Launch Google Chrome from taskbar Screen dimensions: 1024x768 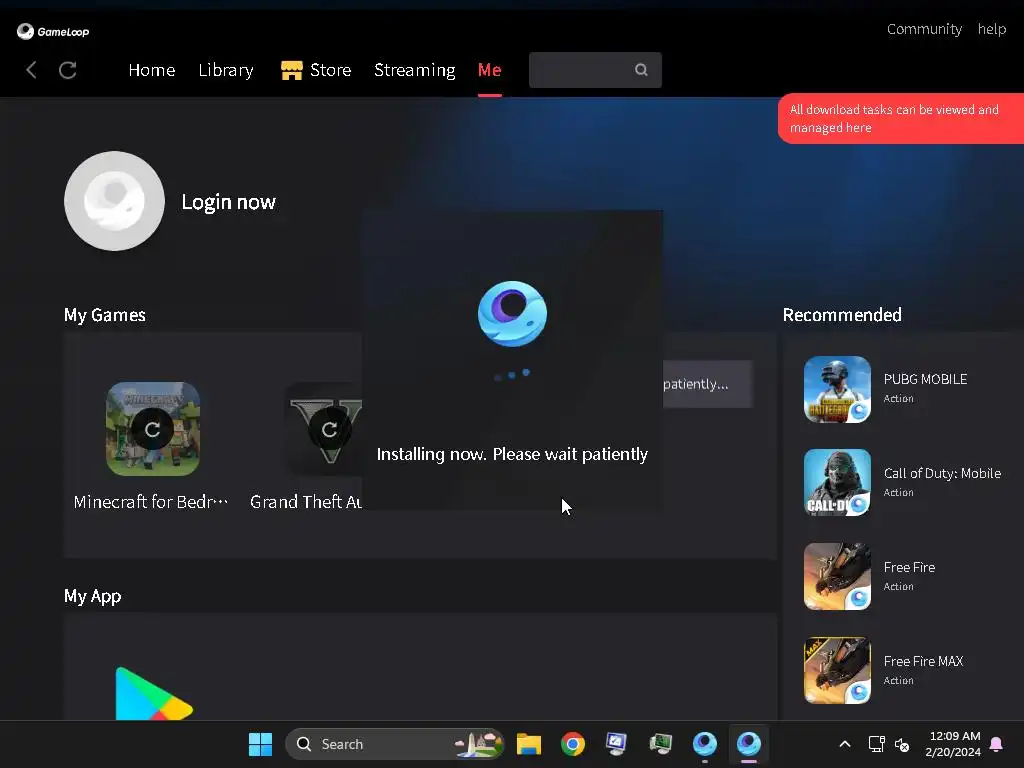573,744
